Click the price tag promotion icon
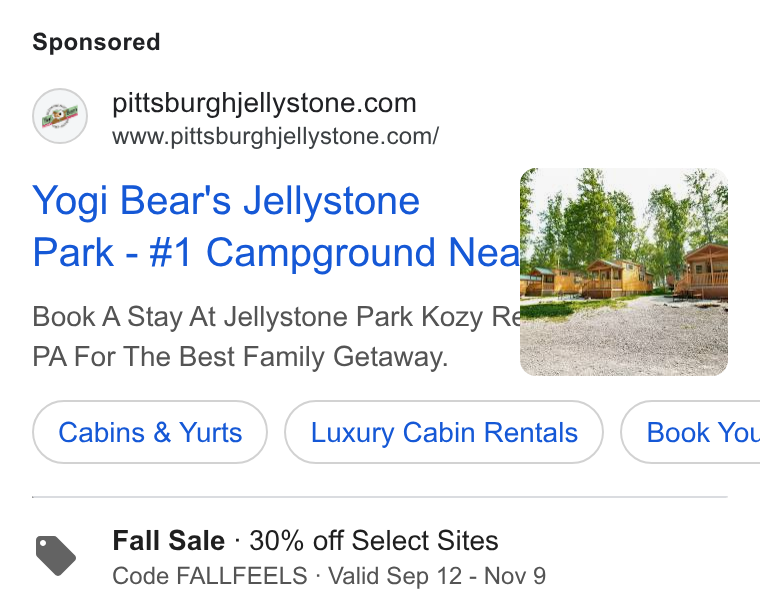This screenshot has width=760, height=614. [x=56, y=556]
